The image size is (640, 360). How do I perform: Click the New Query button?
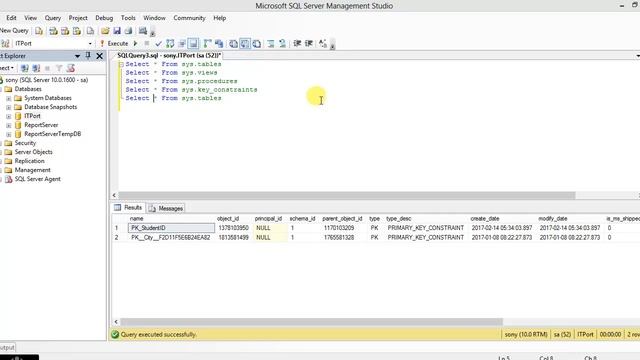14,31
